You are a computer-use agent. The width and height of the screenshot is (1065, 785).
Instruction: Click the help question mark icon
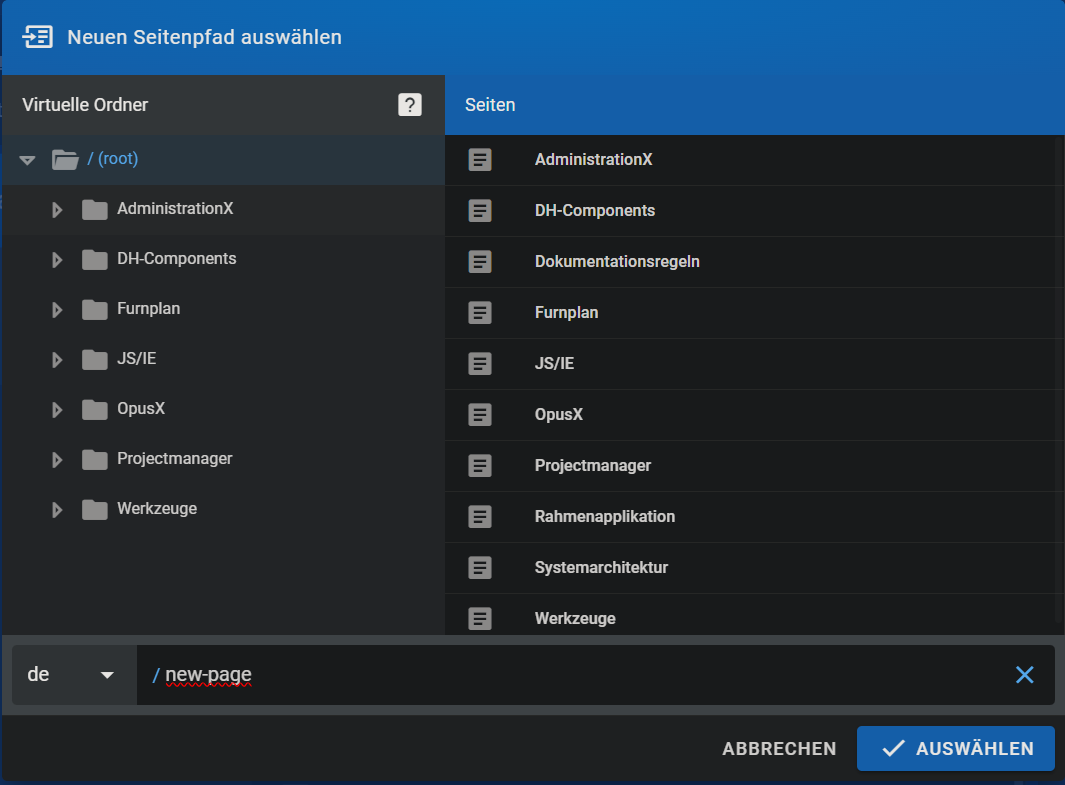tap(409, 105)
